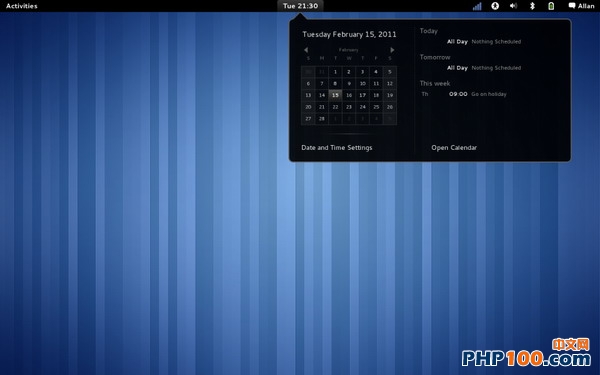Screen dimensions: 600x375
Task: Select calendar day 18
Action: click(376, 95)
